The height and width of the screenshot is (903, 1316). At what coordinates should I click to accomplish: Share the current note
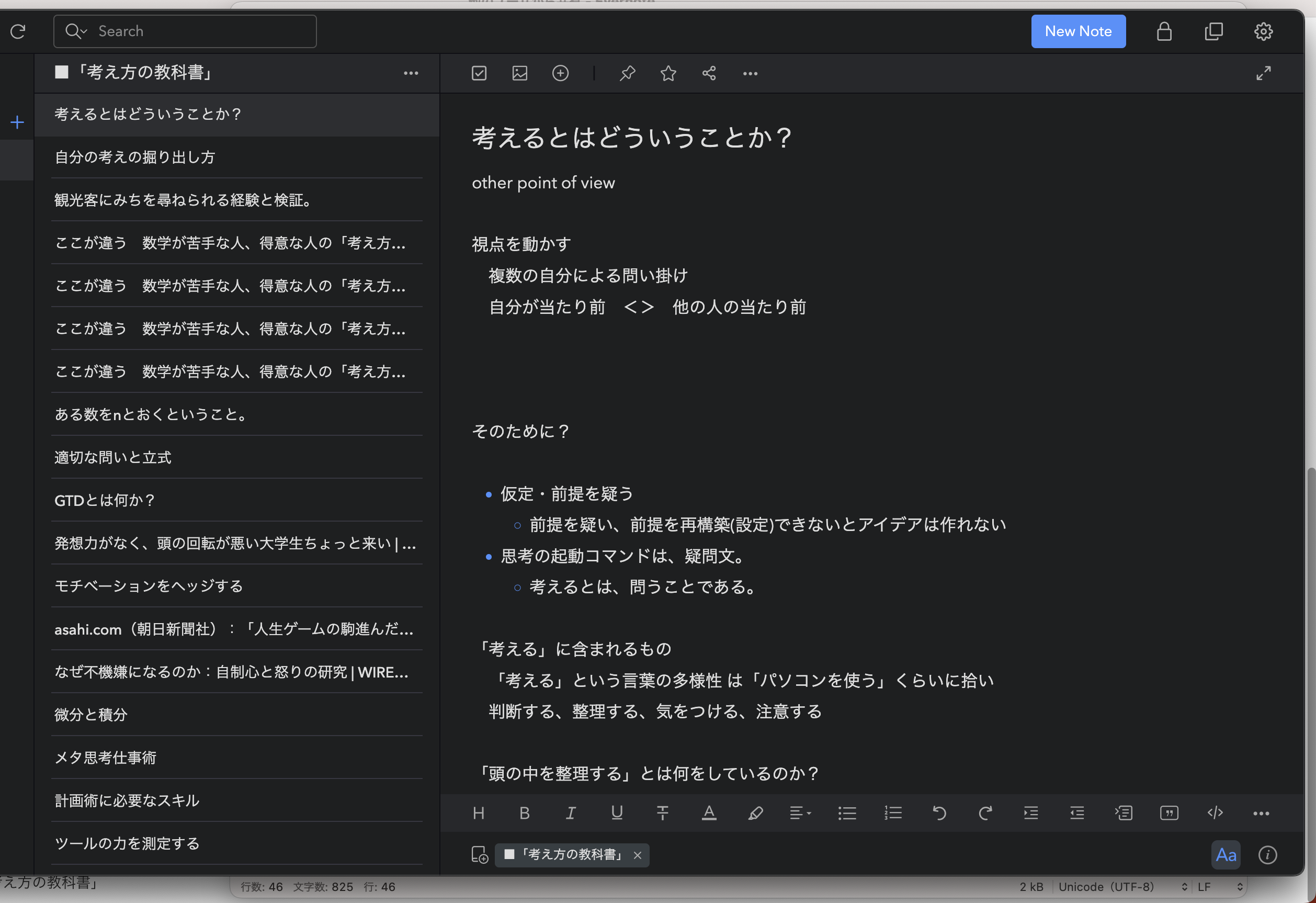click(708, 73)
